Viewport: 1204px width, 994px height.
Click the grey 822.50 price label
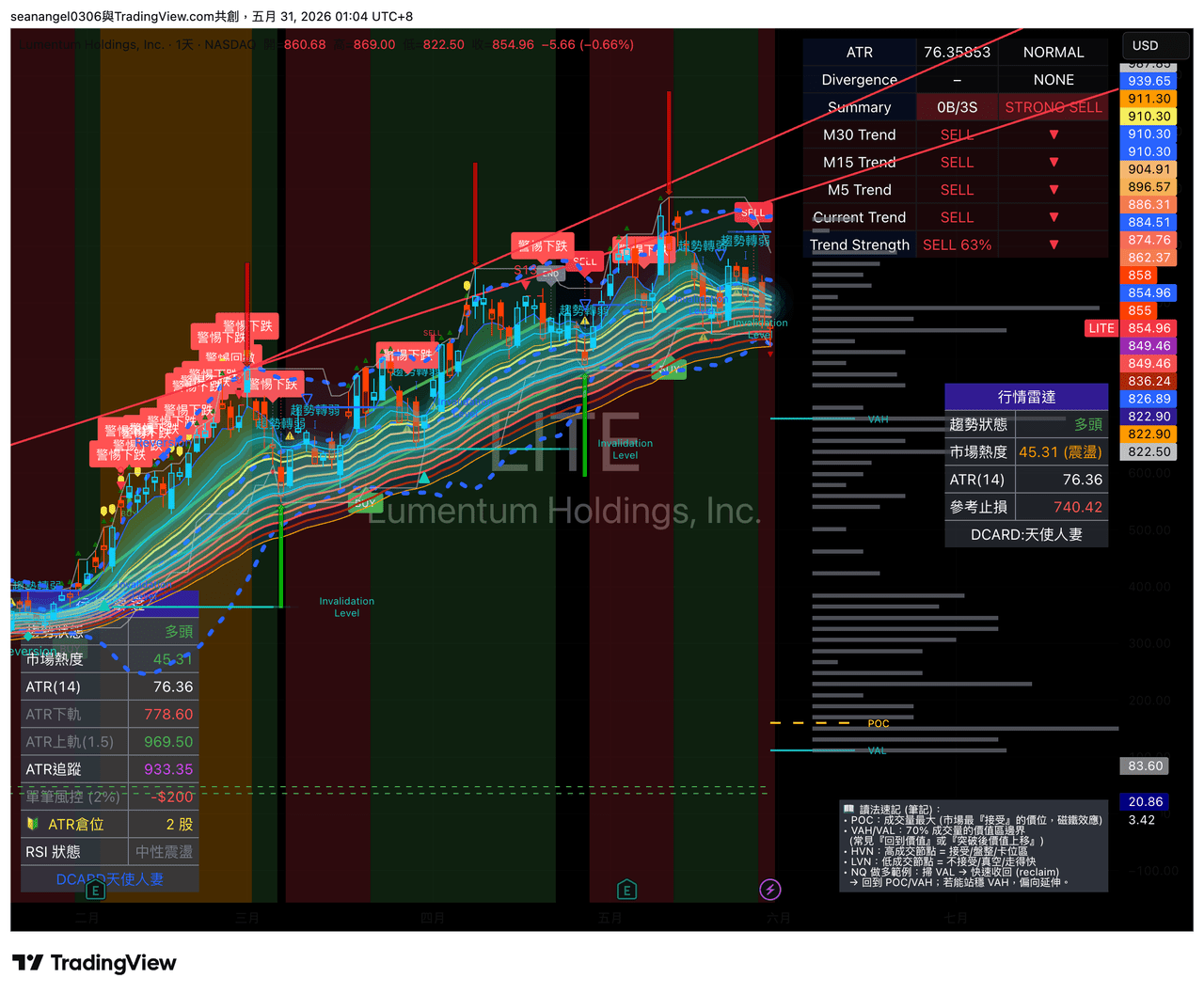coord(1149,451)
